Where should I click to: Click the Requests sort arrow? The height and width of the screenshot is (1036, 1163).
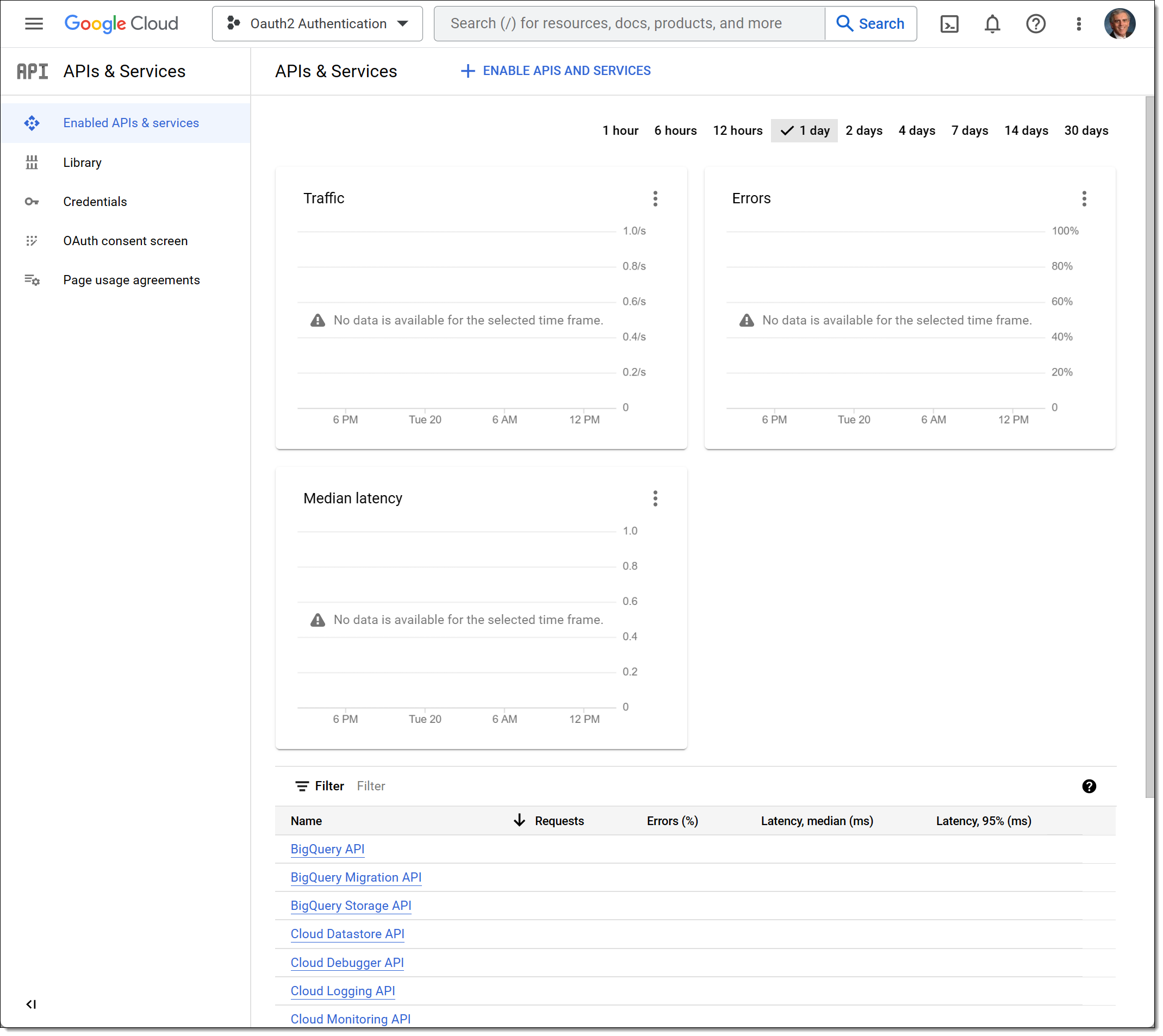pyautogui.click(x=520, y=820)
